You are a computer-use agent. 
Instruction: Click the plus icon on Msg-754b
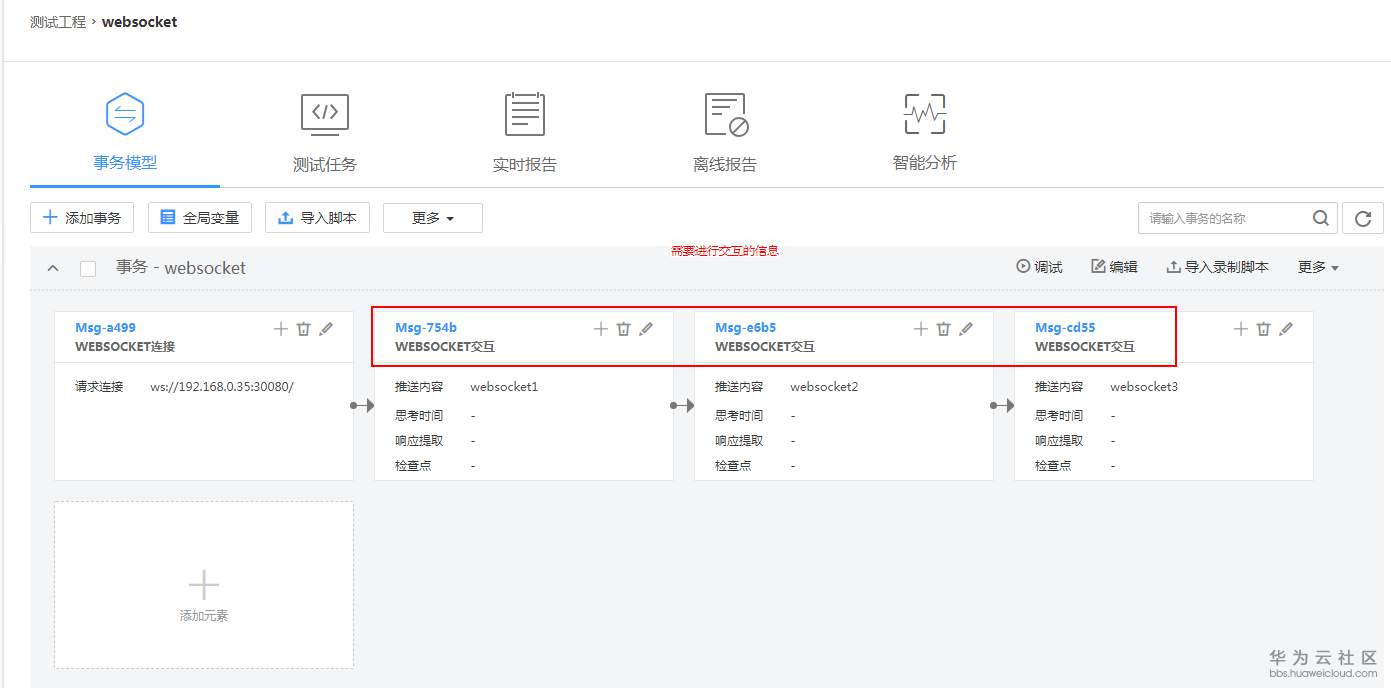pos(601,328)
